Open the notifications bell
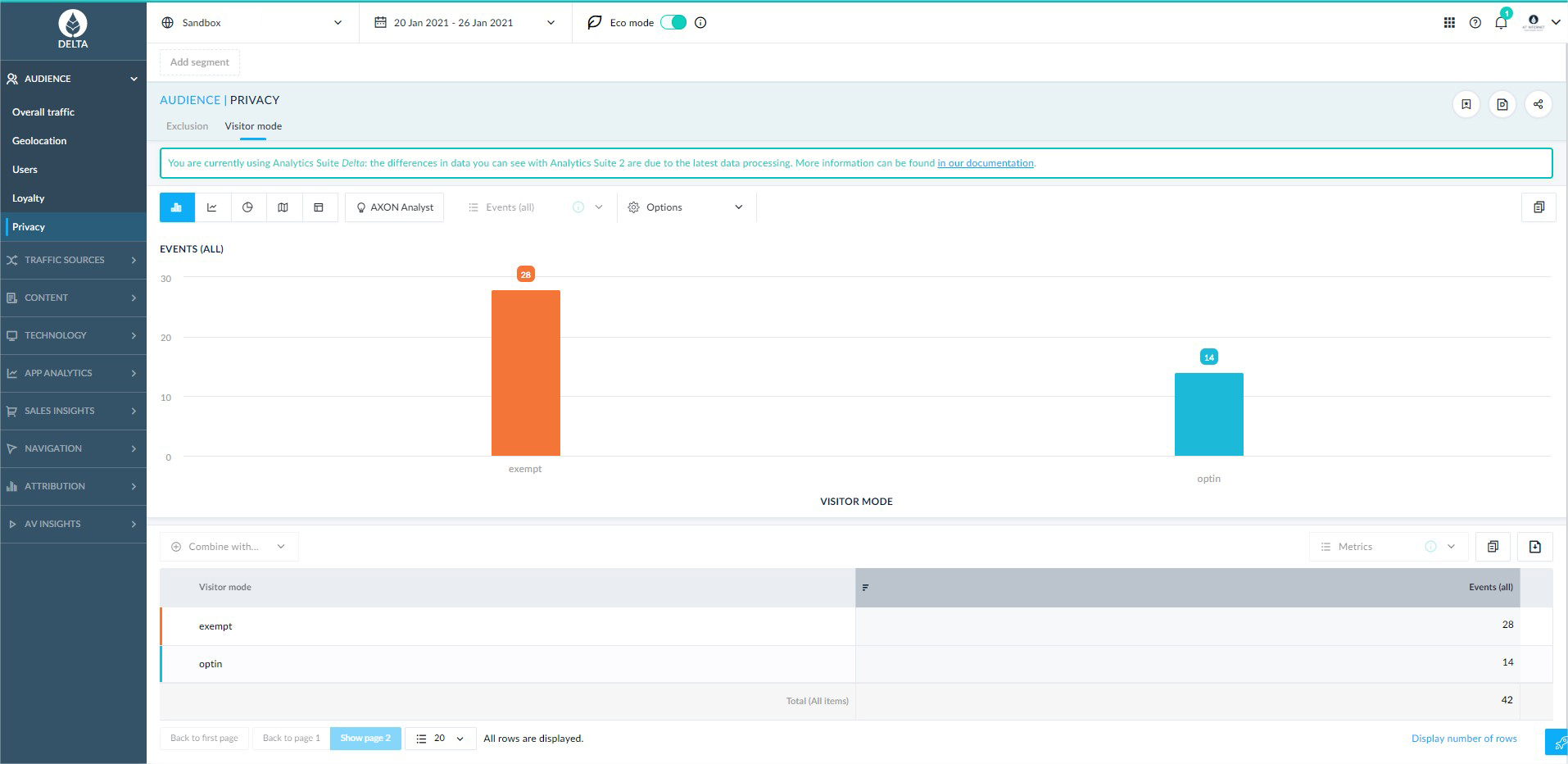This screenshot has width=1568, height=764. 1501,23
